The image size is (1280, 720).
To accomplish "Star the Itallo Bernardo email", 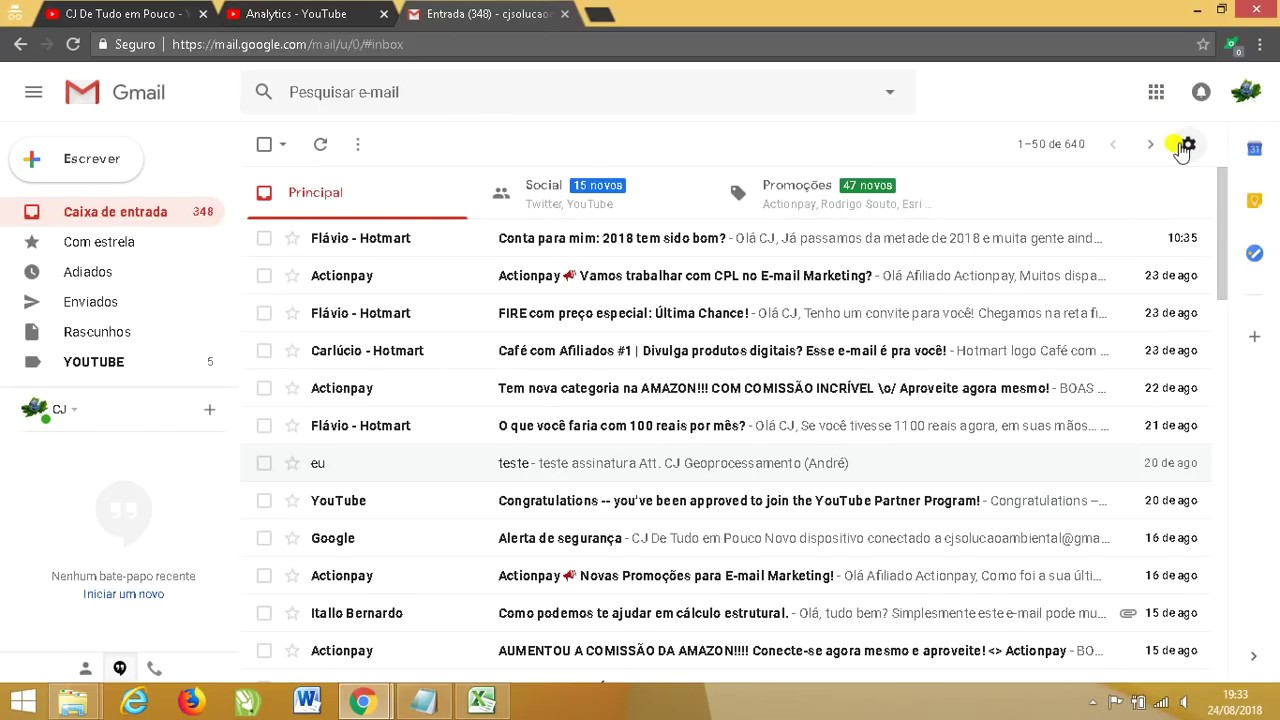I will (x=292, y=613).
